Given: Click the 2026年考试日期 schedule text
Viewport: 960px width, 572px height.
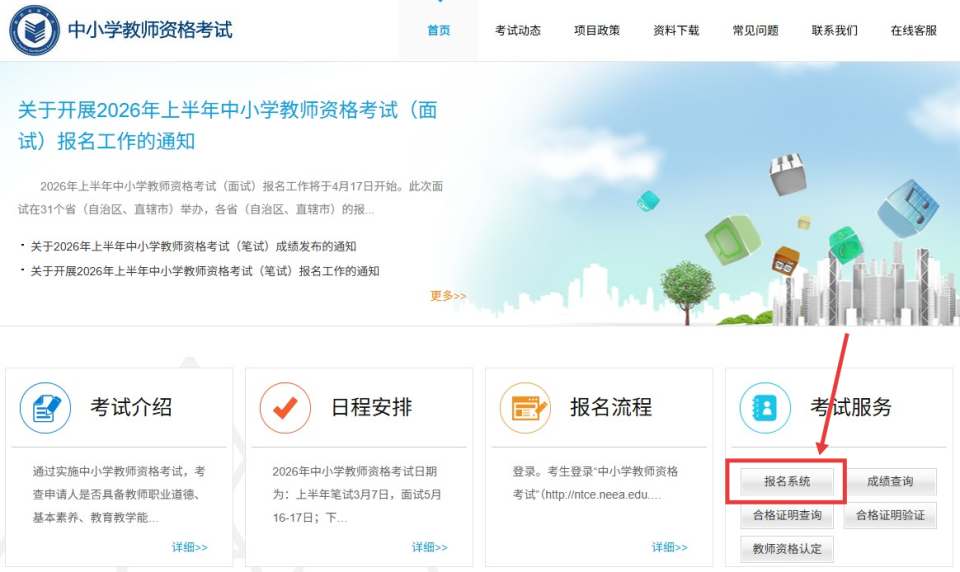Looking at the screenshot, I should click(x=357, y=494).
